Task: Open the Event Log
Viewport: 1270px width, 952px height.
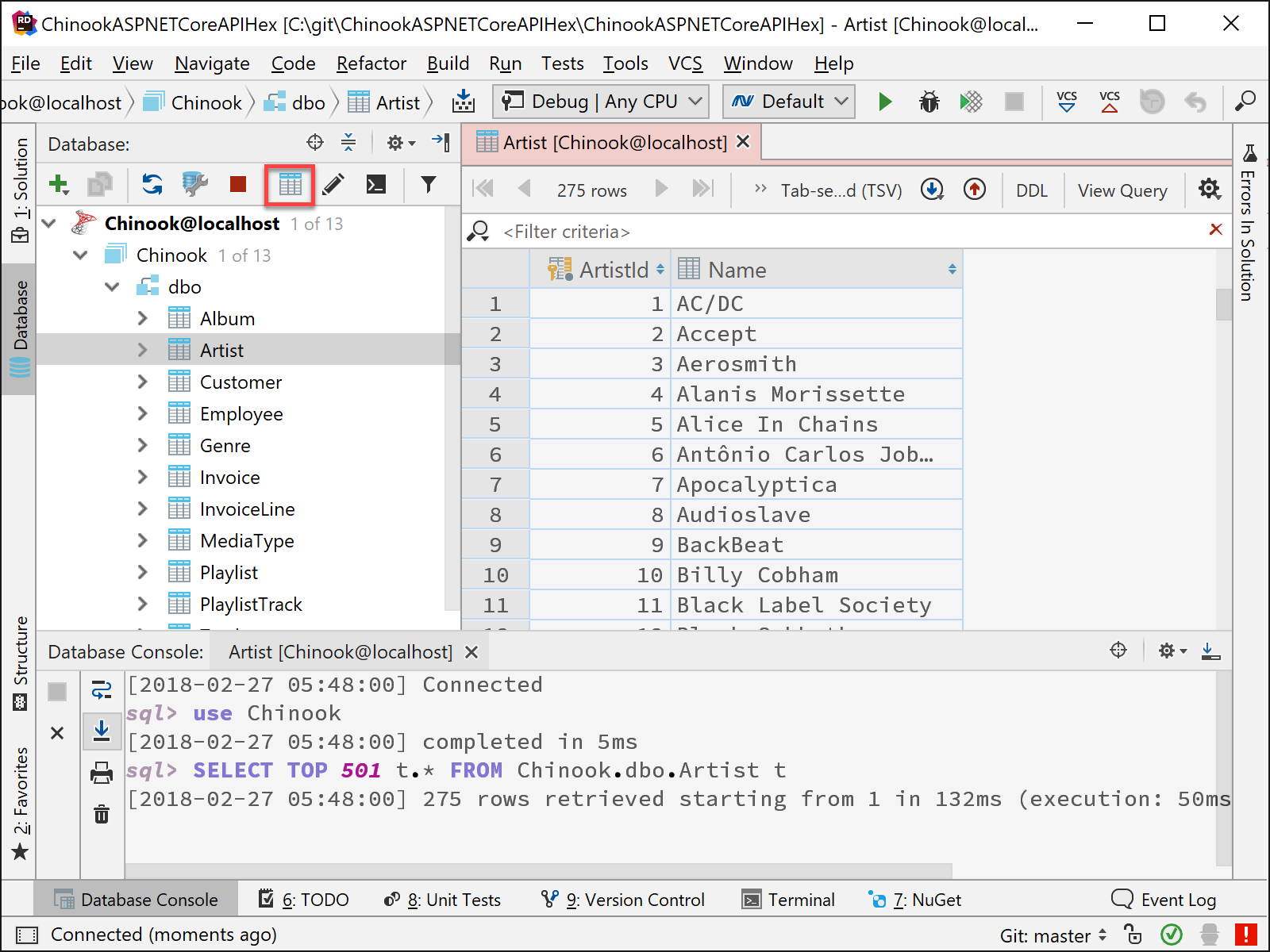Action: coord(1164,900)
